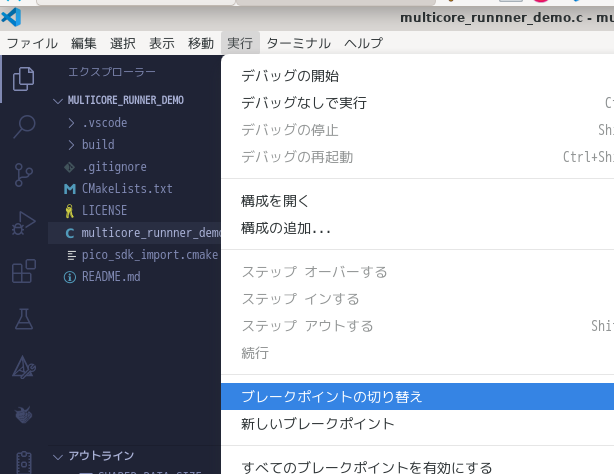
Task: Open .gitignore file in explorer
Action: click(114, 167)
